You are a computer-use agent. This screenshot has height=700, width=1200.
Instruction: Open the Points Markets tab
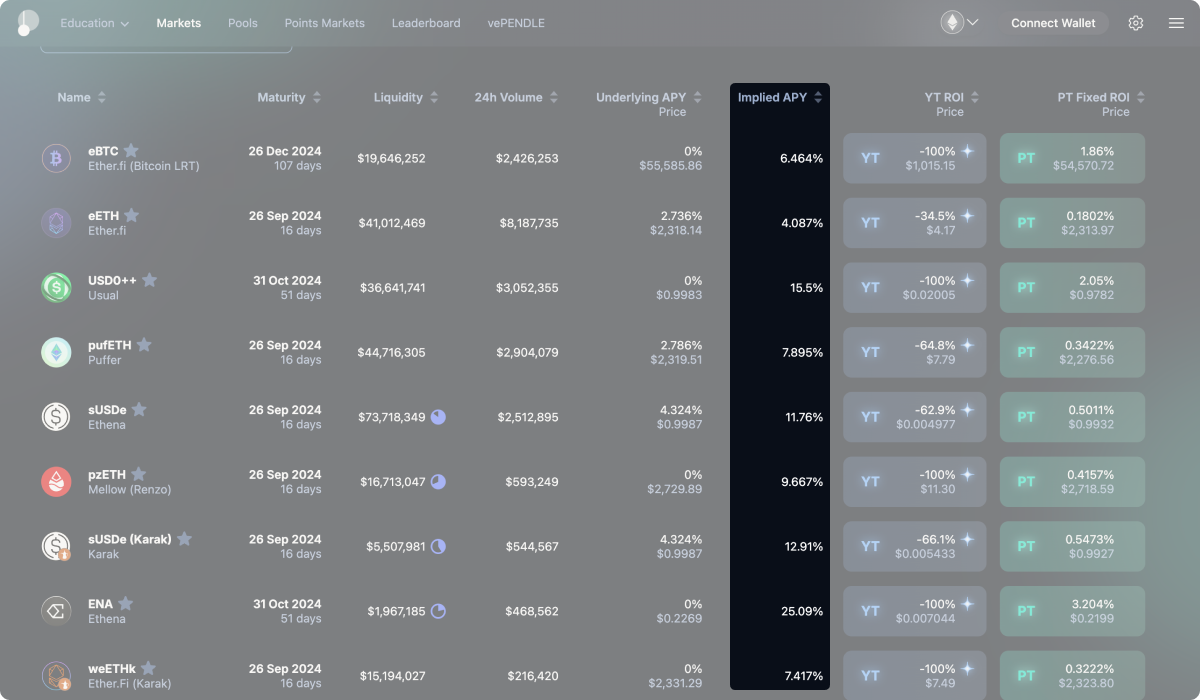coord(325,23)
